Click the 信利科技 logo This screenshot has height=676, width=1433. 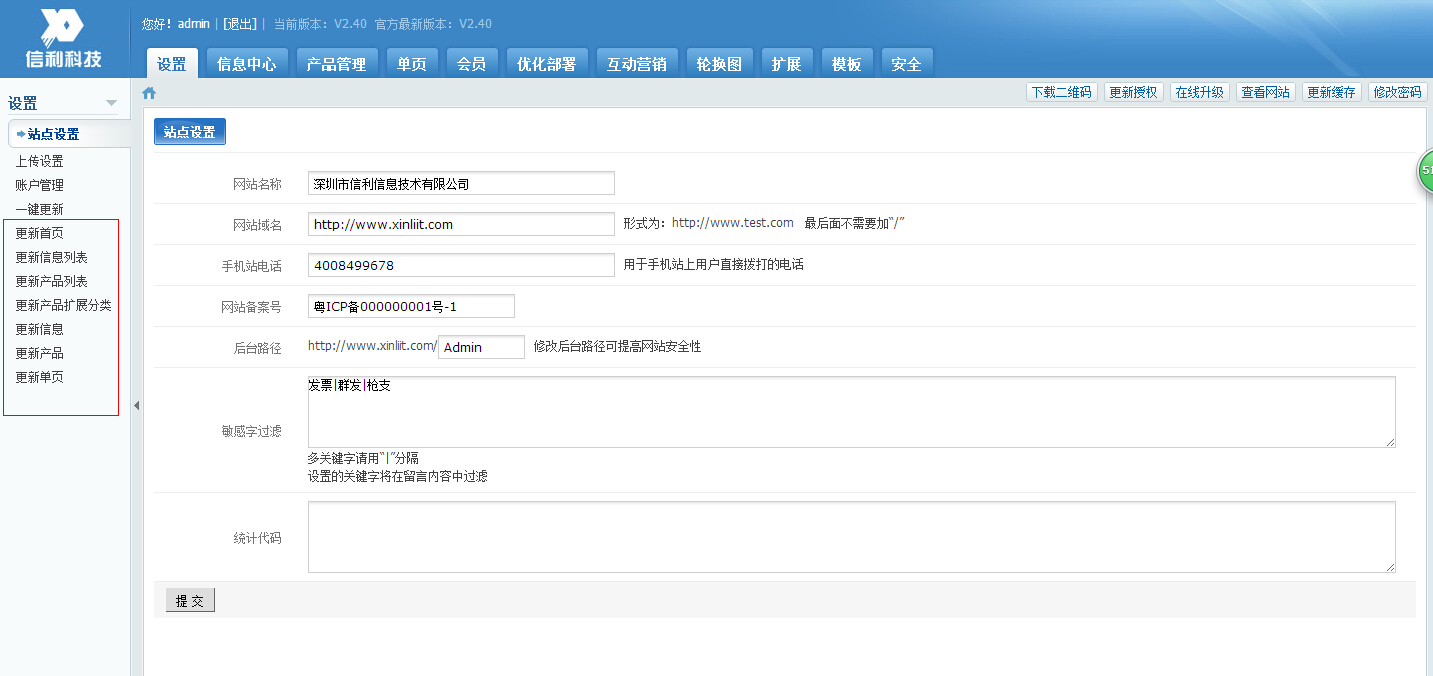click(x=65, y=38)
